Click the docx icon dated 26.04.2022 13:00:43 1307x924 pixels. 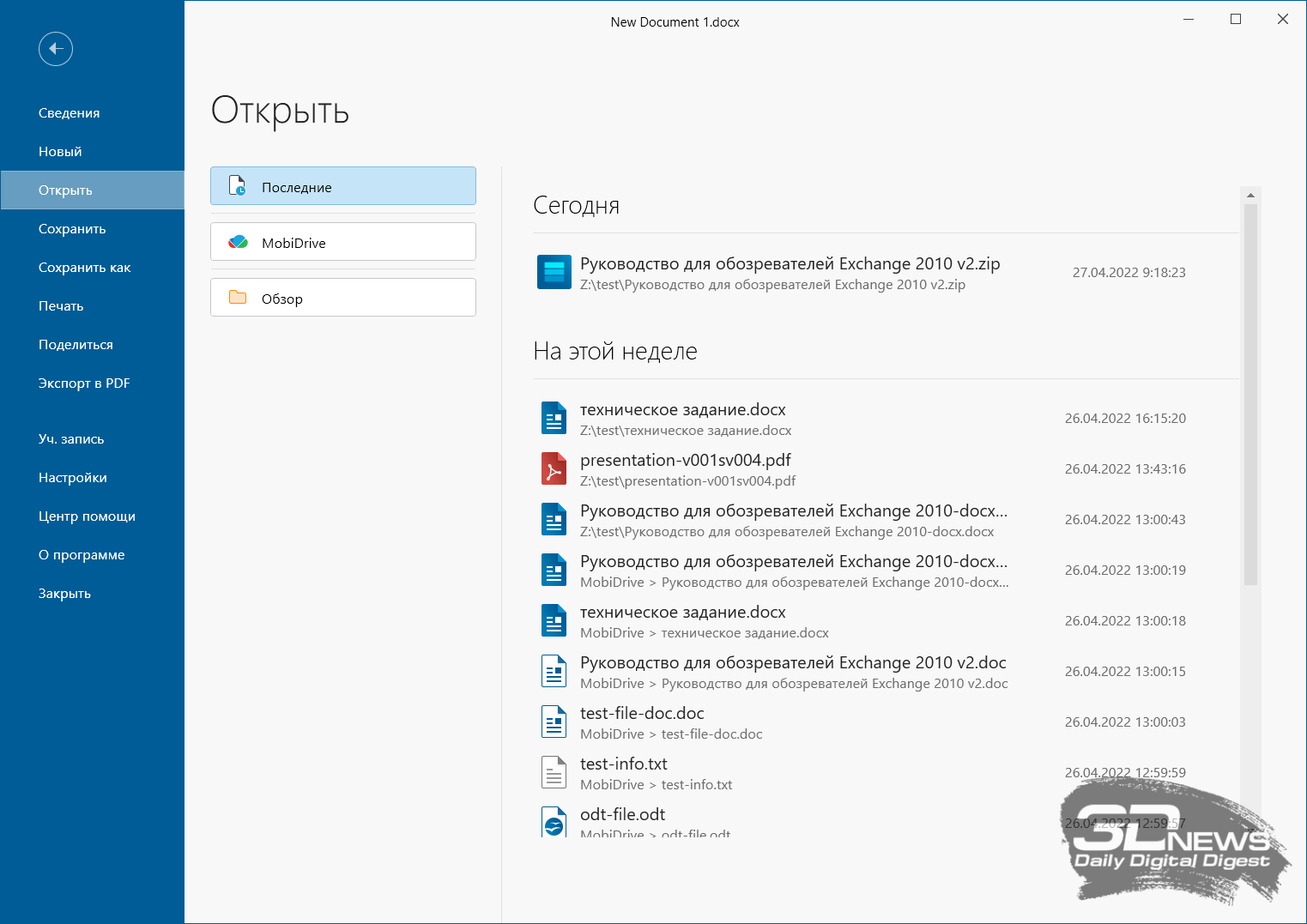point(554,519)
